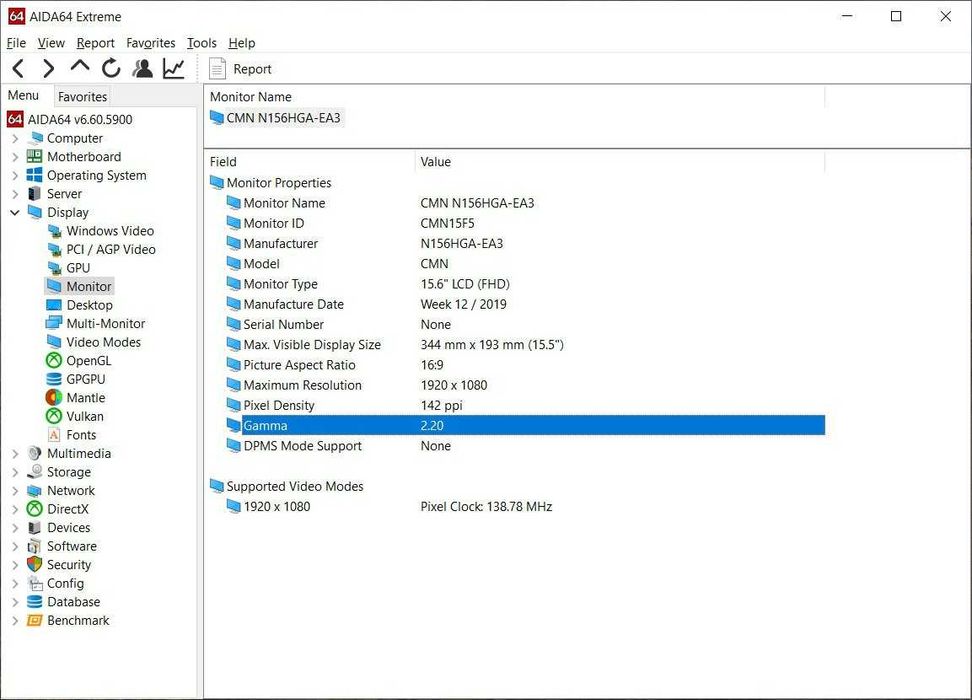Image resolution: width=972 pixels, height=700 pixels.
Task: Click the Forward navigation arrow
Action: [49, 68]
